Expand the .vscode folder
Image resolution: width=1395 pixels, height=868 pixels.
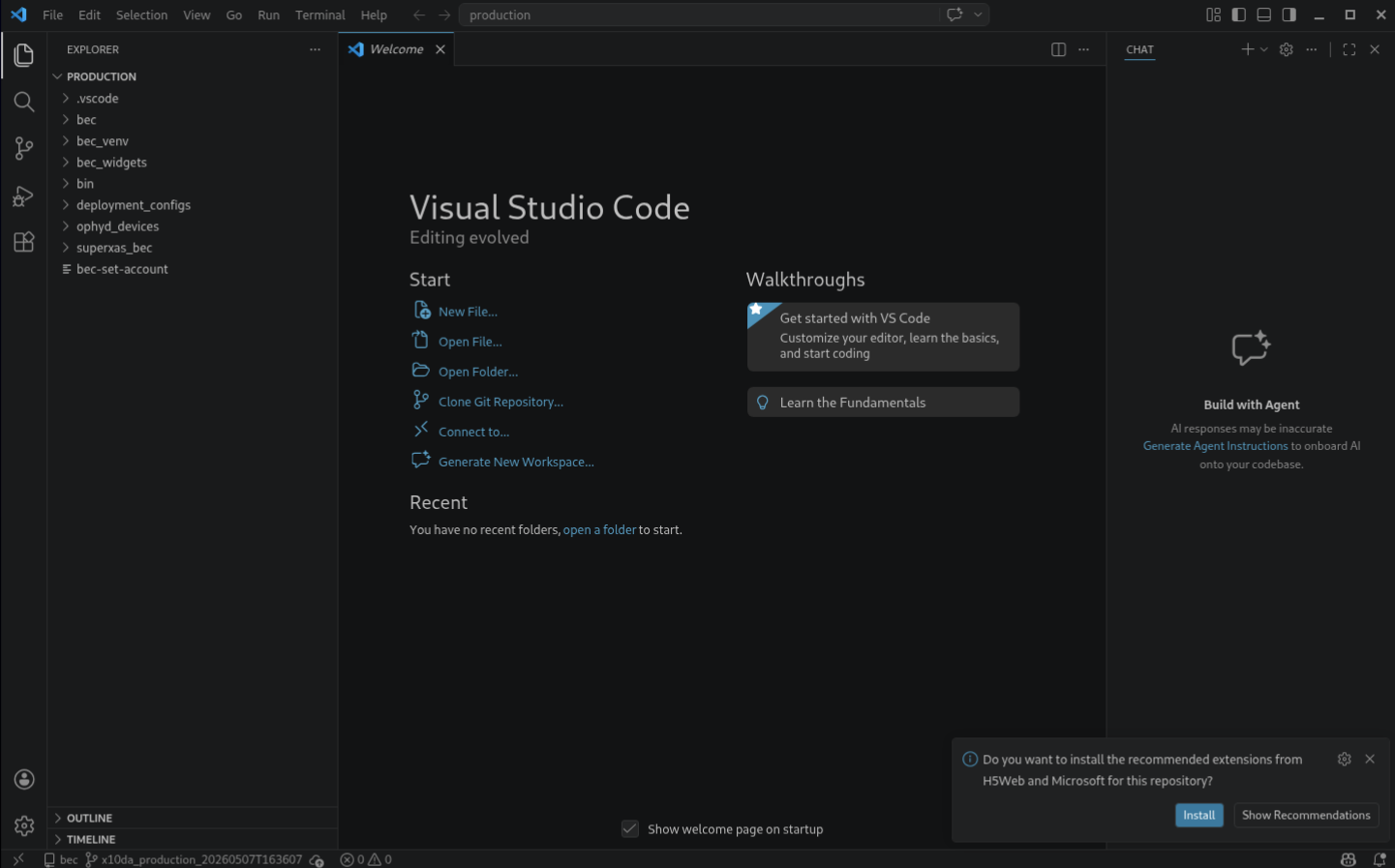tap(193, 99)
